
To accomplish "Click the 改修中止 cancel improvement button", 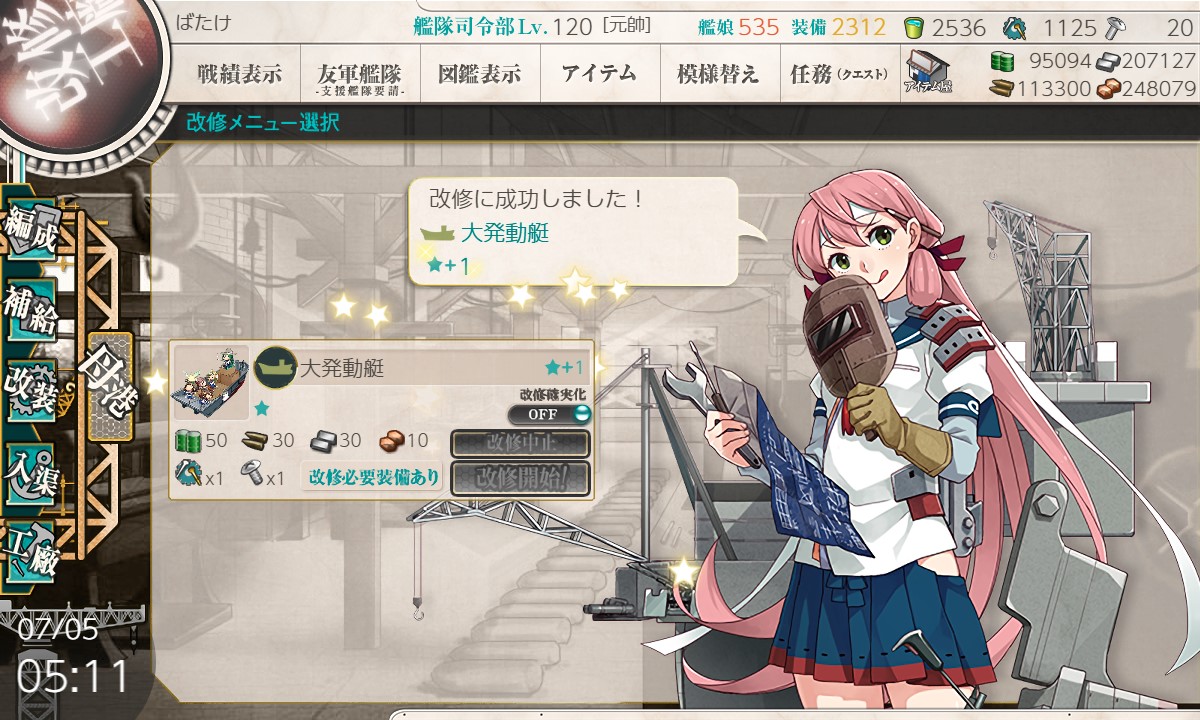I will (520, 443).
